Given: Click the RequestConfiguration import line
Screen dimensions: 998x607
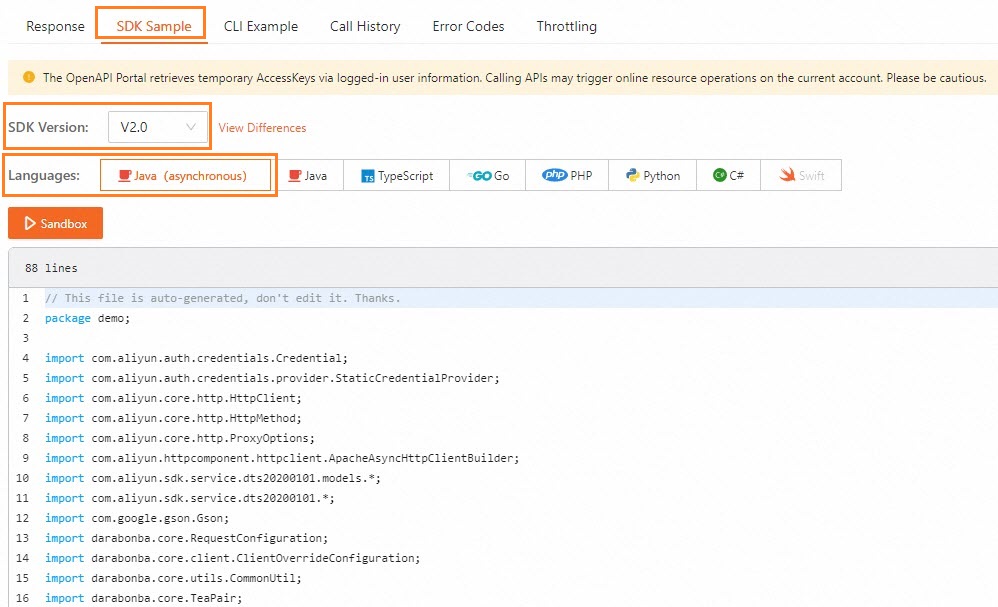Looking at the screenshot, I should [186, 538].
